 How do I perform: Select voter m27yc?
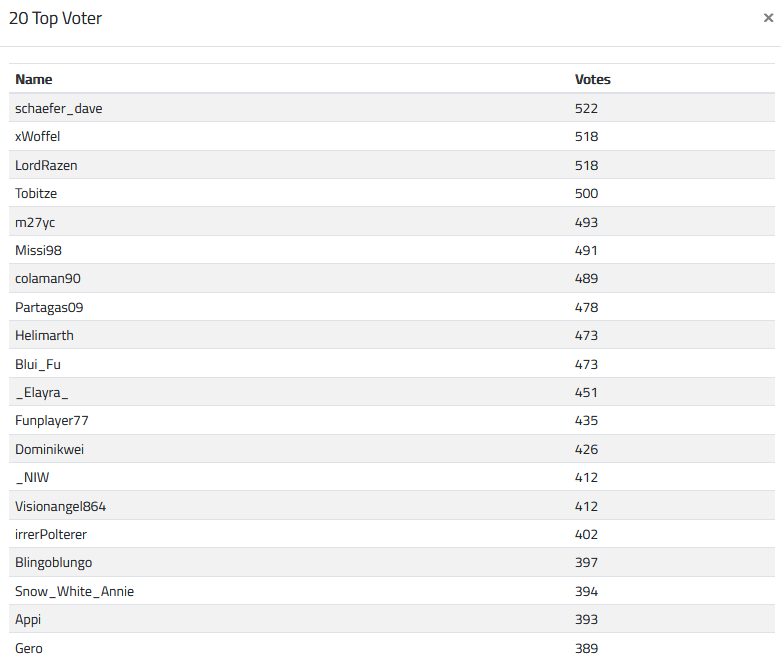tap(36, 222)
